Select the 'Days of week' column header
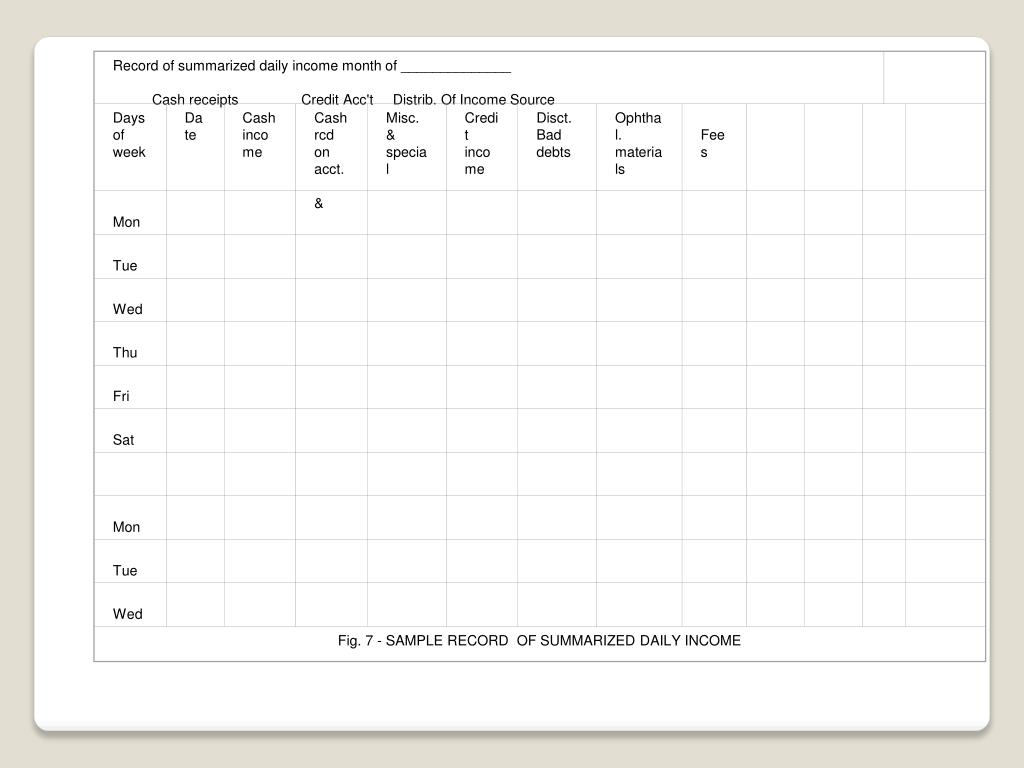Image resolution: width=1024 pixels, height=768 pixels. pos(129,135)
